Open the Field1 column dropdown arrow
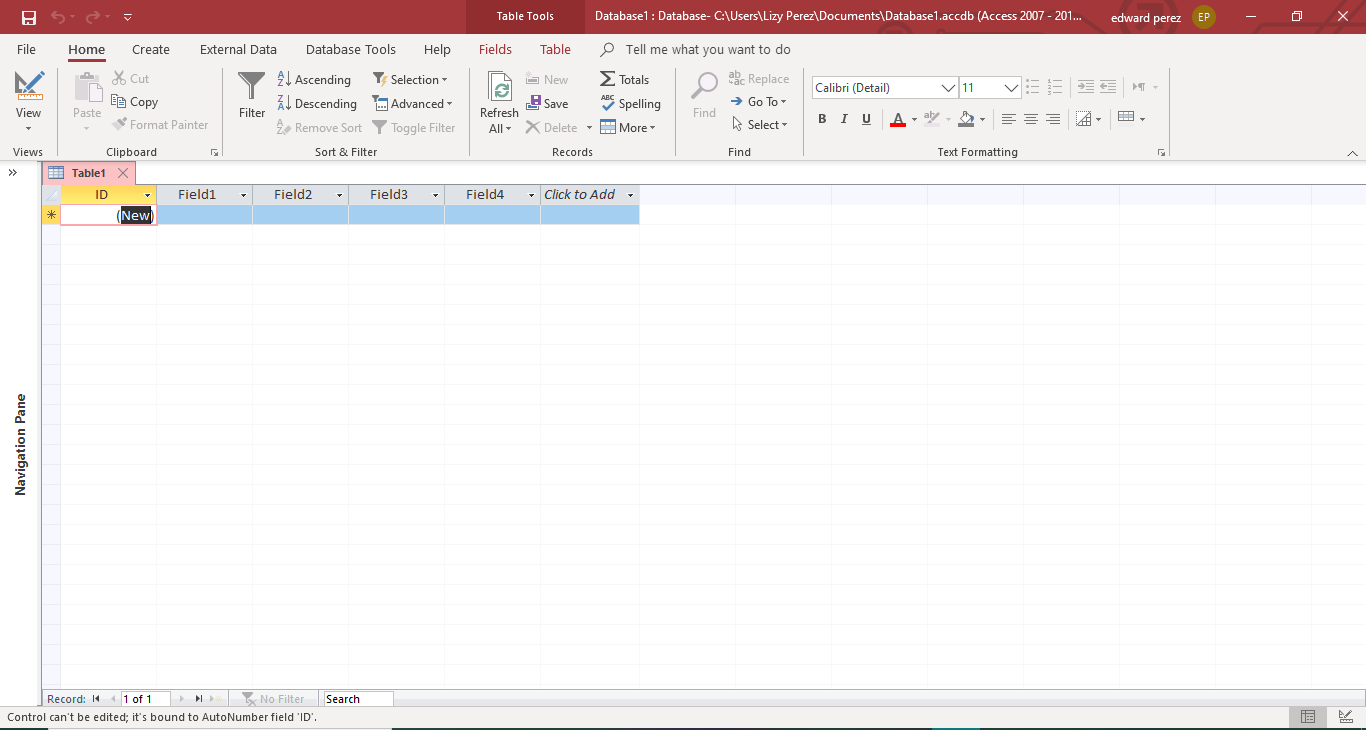1366x730 pixels. point(242,195)
